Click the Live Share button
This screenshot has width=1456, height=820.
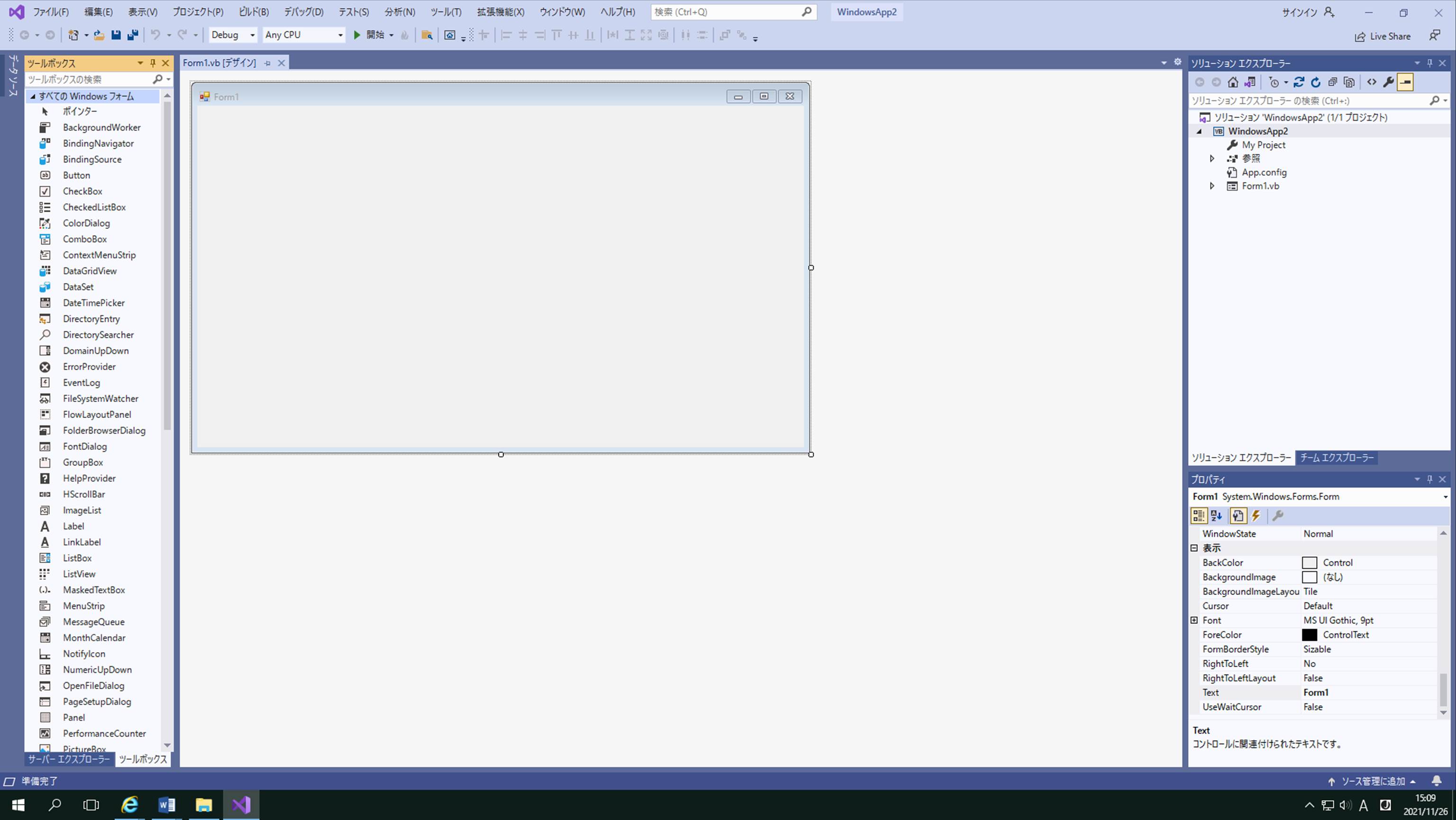[1383, 36]
